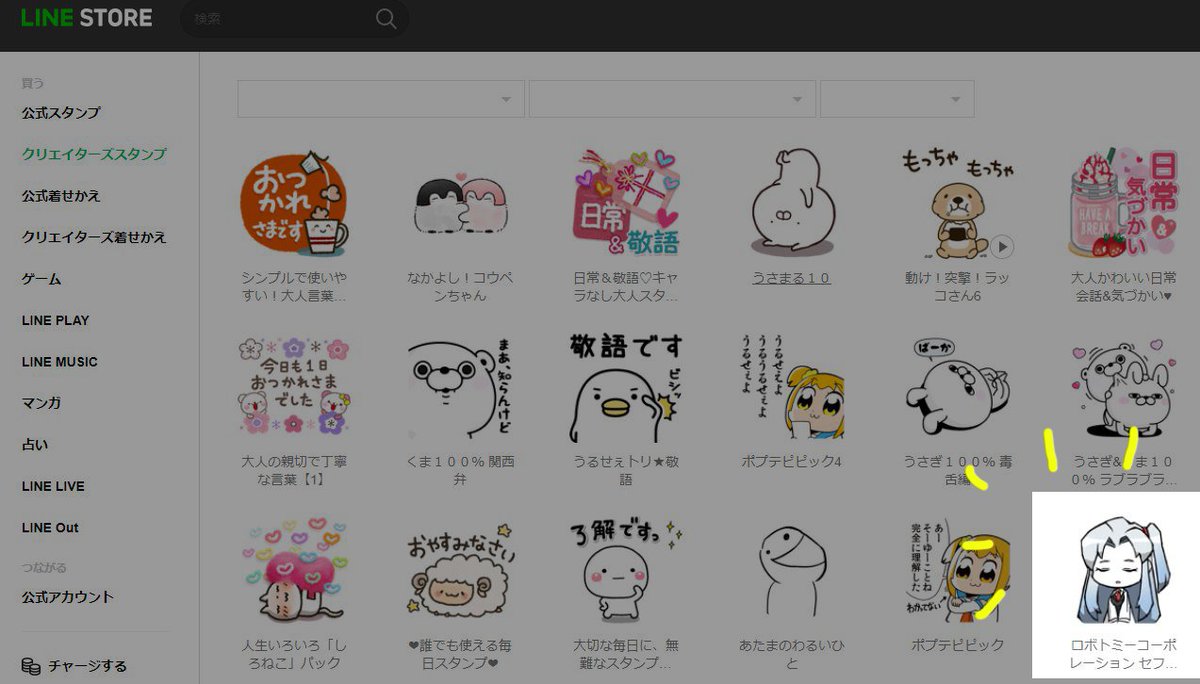
Task: Open ポプテピピック4 sticker thumbnail
Action: 791,388
